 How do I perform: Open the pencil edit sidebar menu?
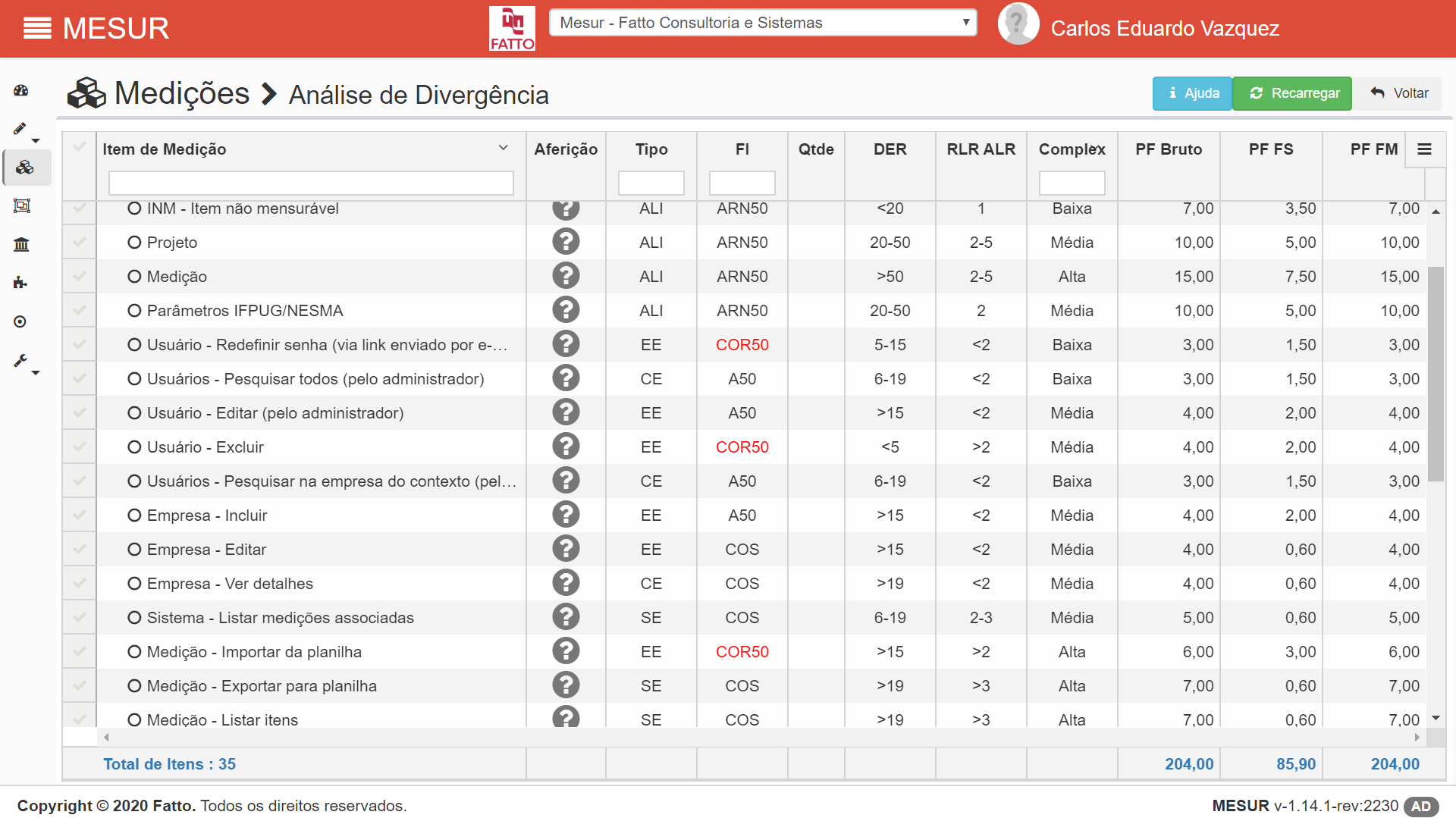pos(20,129)
